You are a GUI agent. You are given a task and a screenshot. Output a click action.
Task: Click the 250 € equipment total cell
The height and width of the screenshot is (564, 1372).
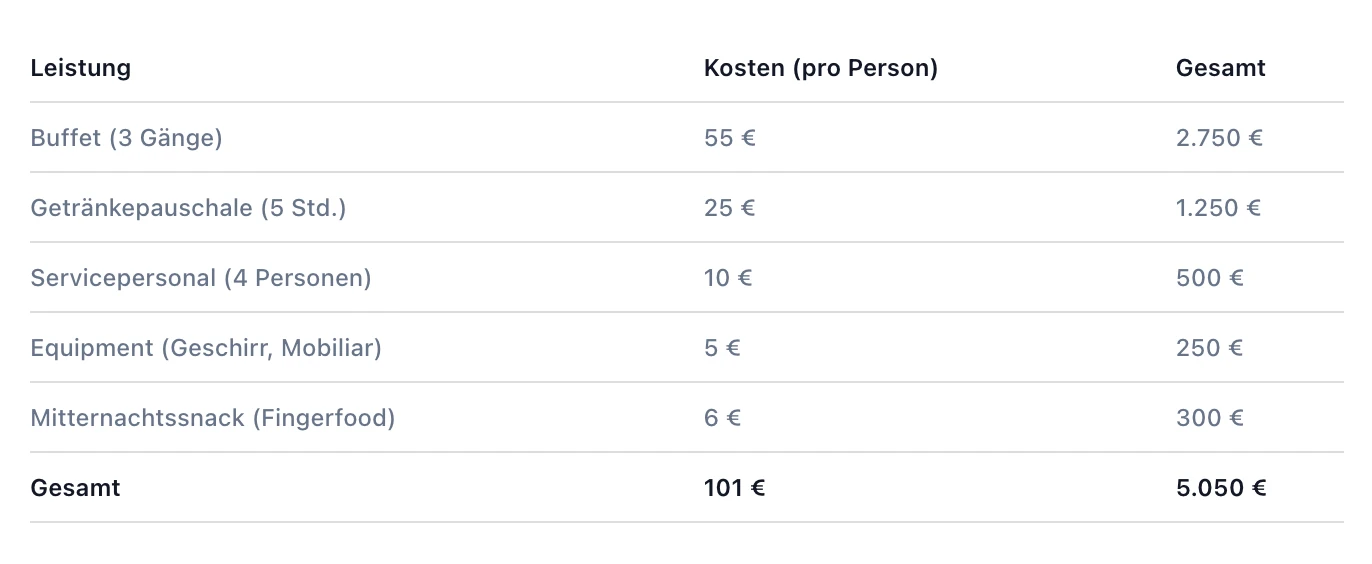tap(1209, 348)
